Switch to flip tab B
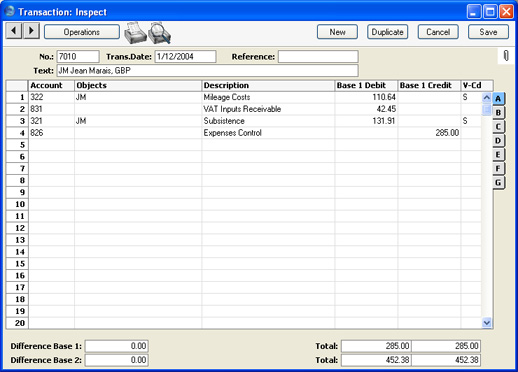The height and width of the screenshot is (372, 518). [498, 113]
